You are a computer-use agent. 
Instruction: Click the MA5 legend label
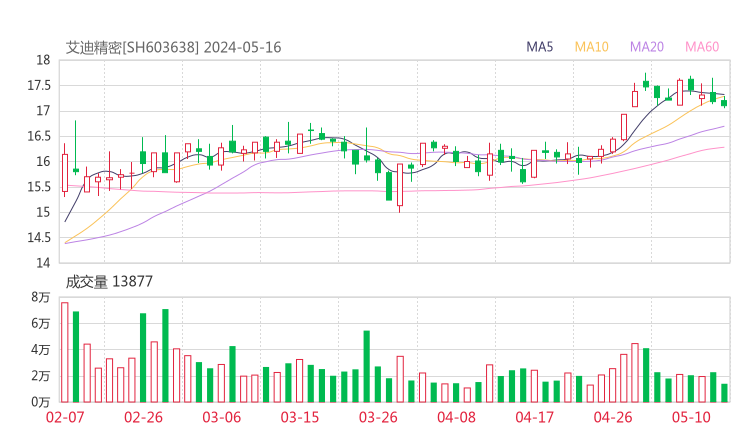click(x=539, y=47)
